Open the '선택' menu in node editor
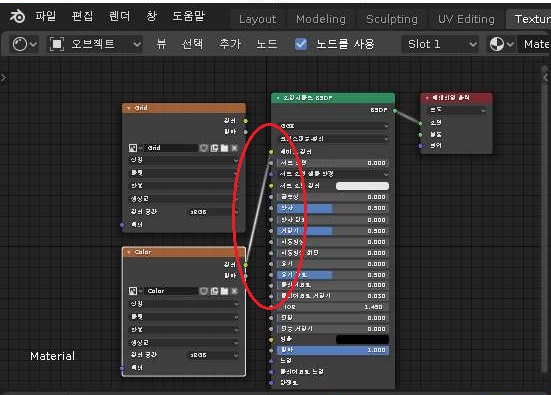 (192, 44)
